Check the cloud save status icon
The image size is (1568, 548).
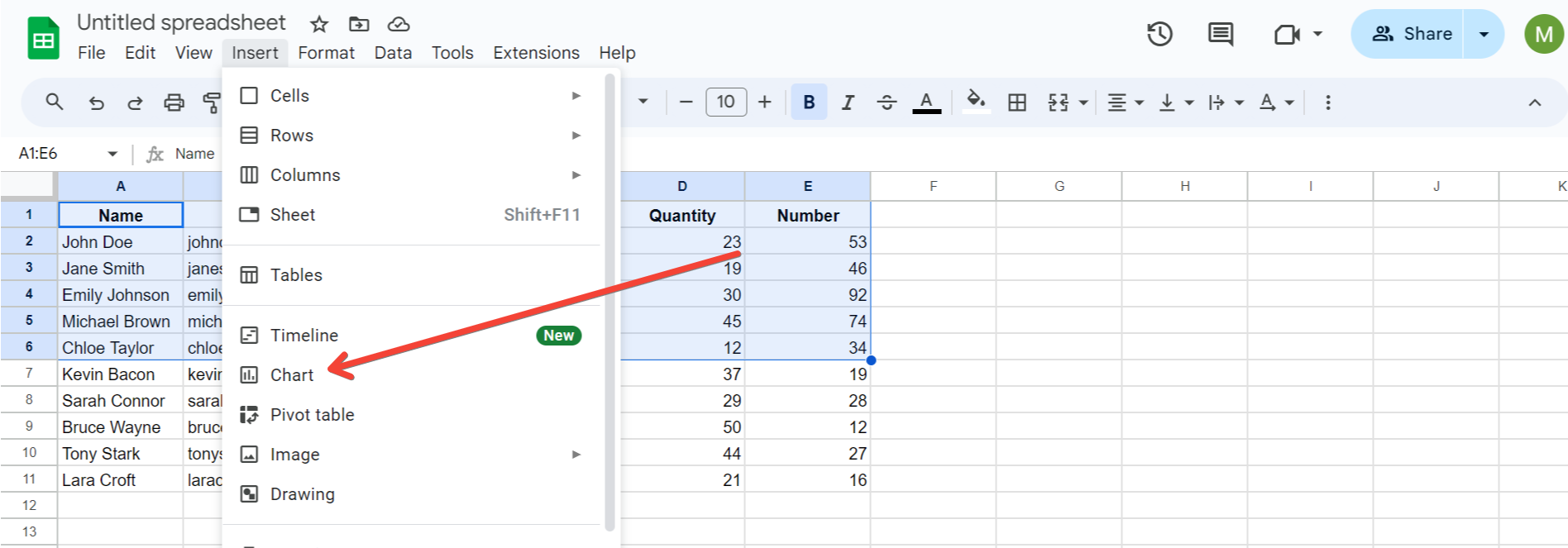399,24
